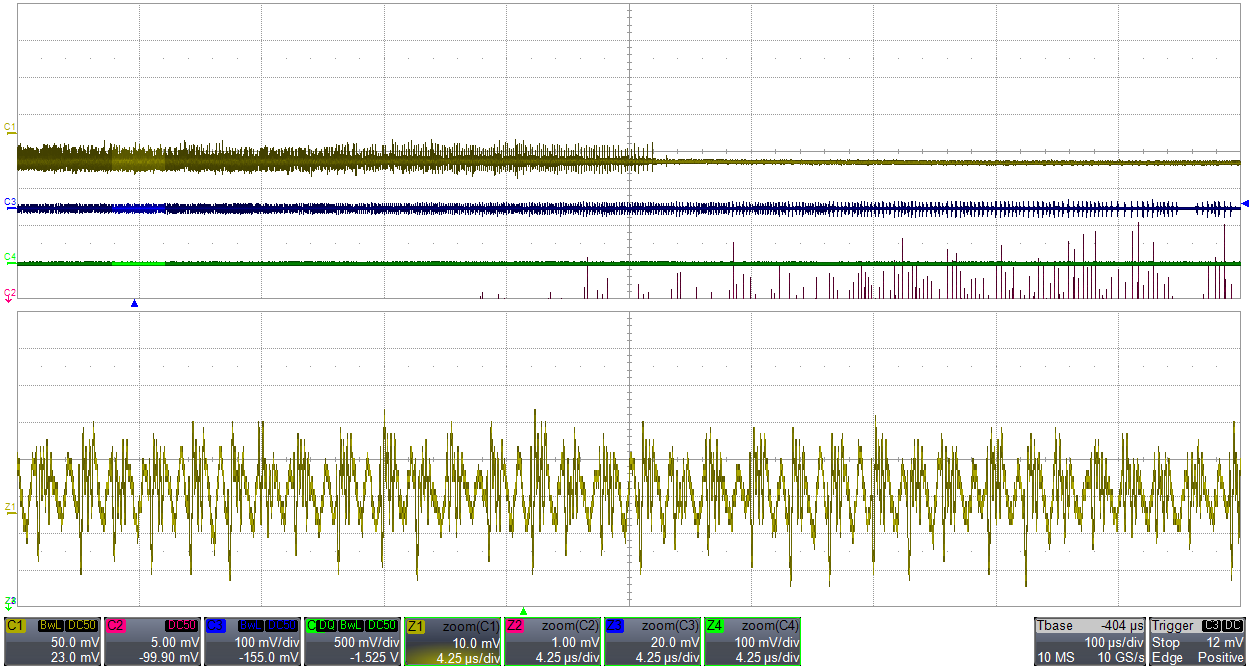Select the blue C3 trace label marker
Viewport: 1251px width, 667px height.
(x=10, y=203)
